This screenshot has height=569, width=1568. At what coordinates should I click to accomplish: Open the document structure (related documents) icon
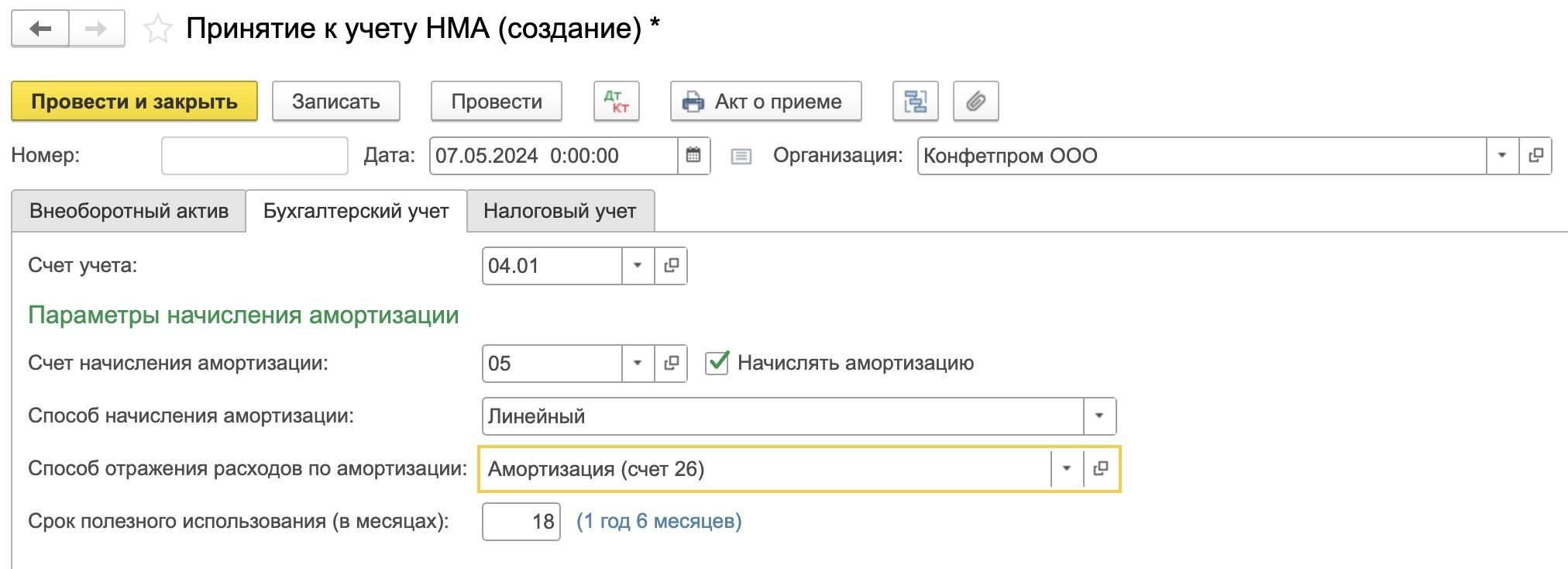pyautogui.click(x=916, y=102)
